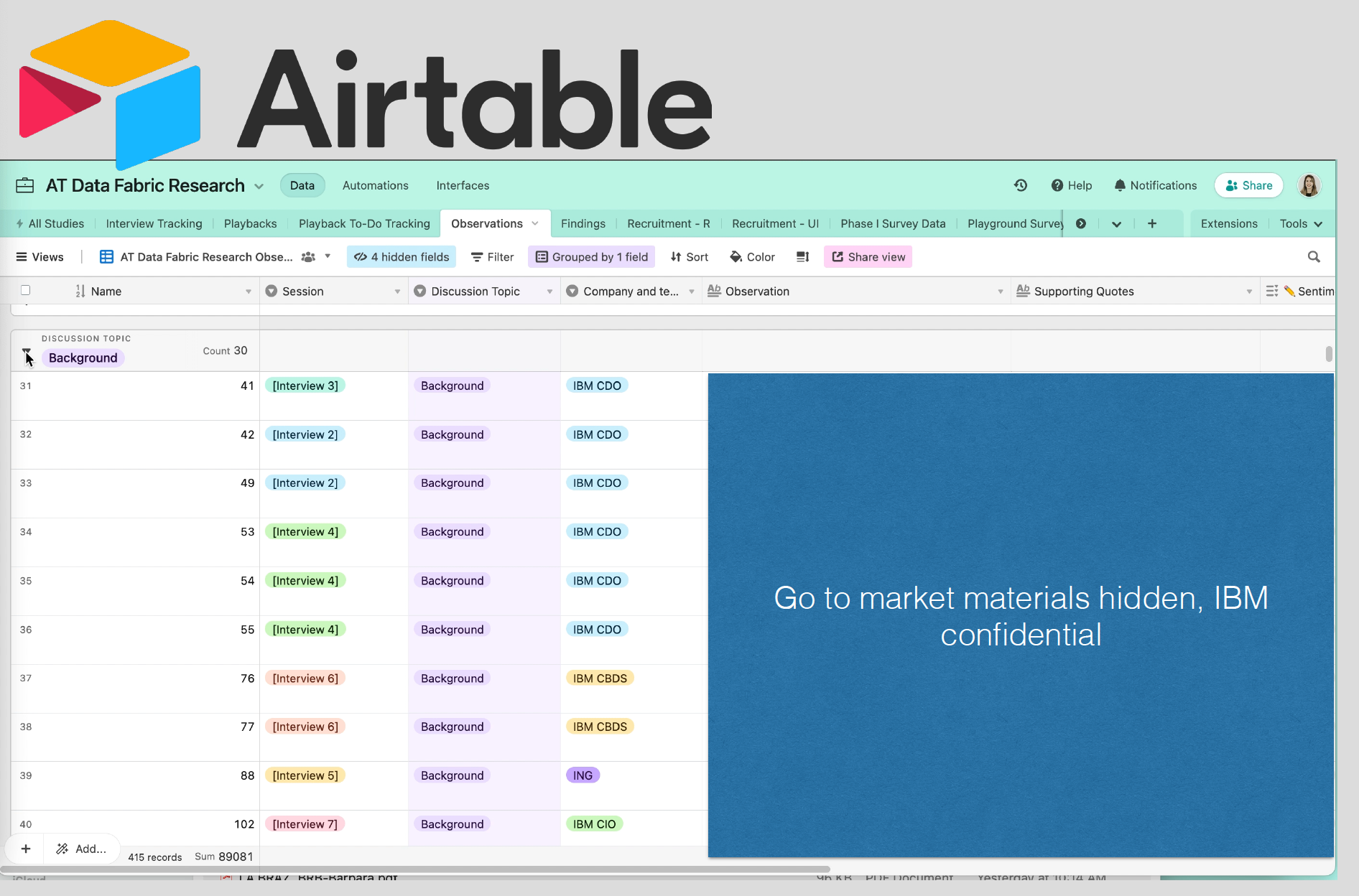Click the [Interview 3] session tag
Image resolution: width=1359 pixels, height=896 pixels.
pyautogui.click(x=305, y=386)
